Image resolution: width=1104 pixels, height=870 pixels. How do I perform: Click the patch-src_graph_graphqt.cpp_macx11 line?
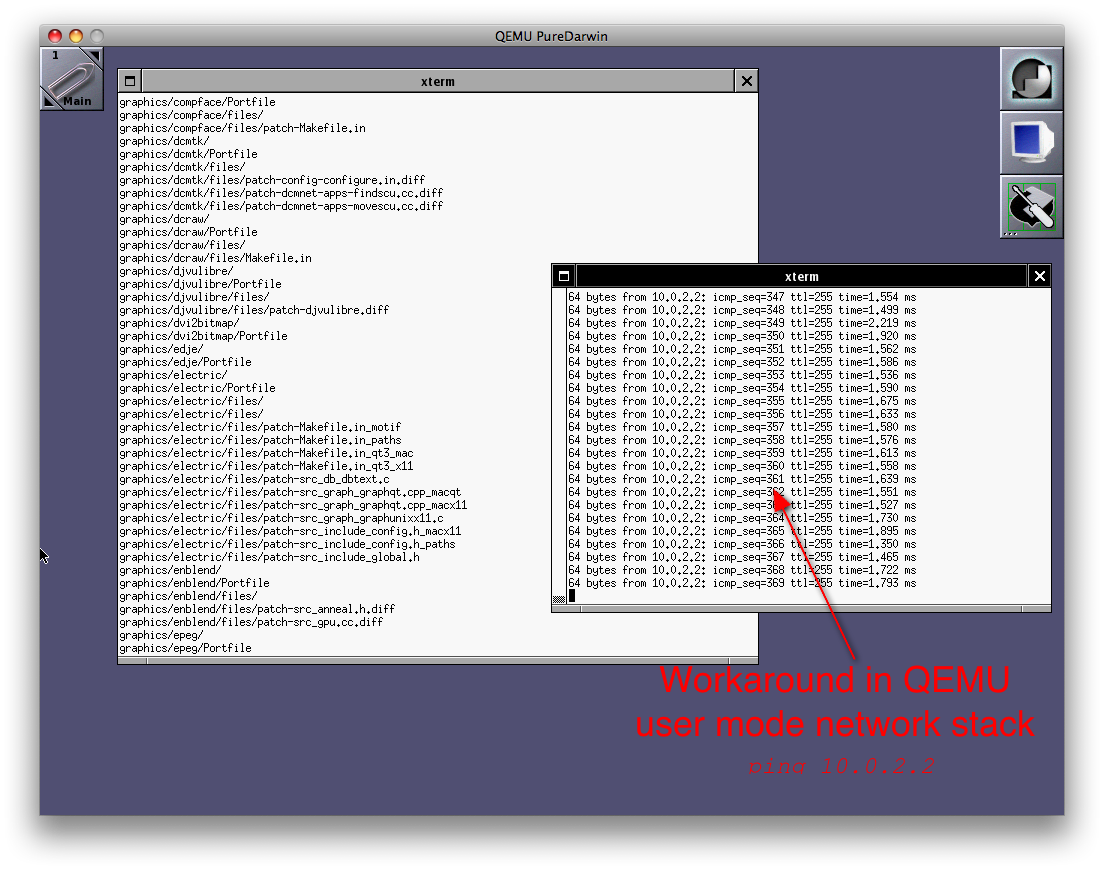point(293,505)
